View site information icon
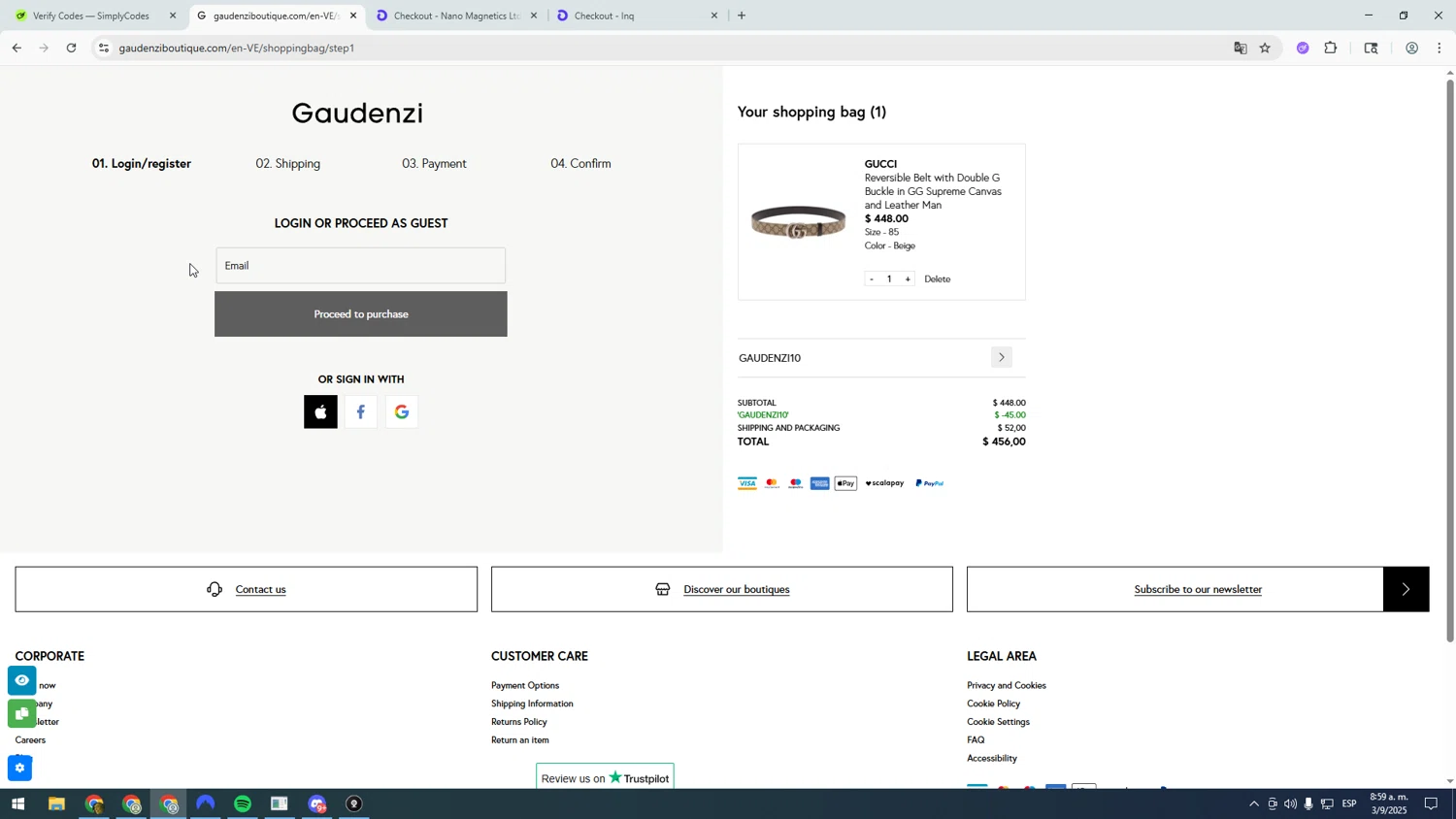 [x=104, y=48]
